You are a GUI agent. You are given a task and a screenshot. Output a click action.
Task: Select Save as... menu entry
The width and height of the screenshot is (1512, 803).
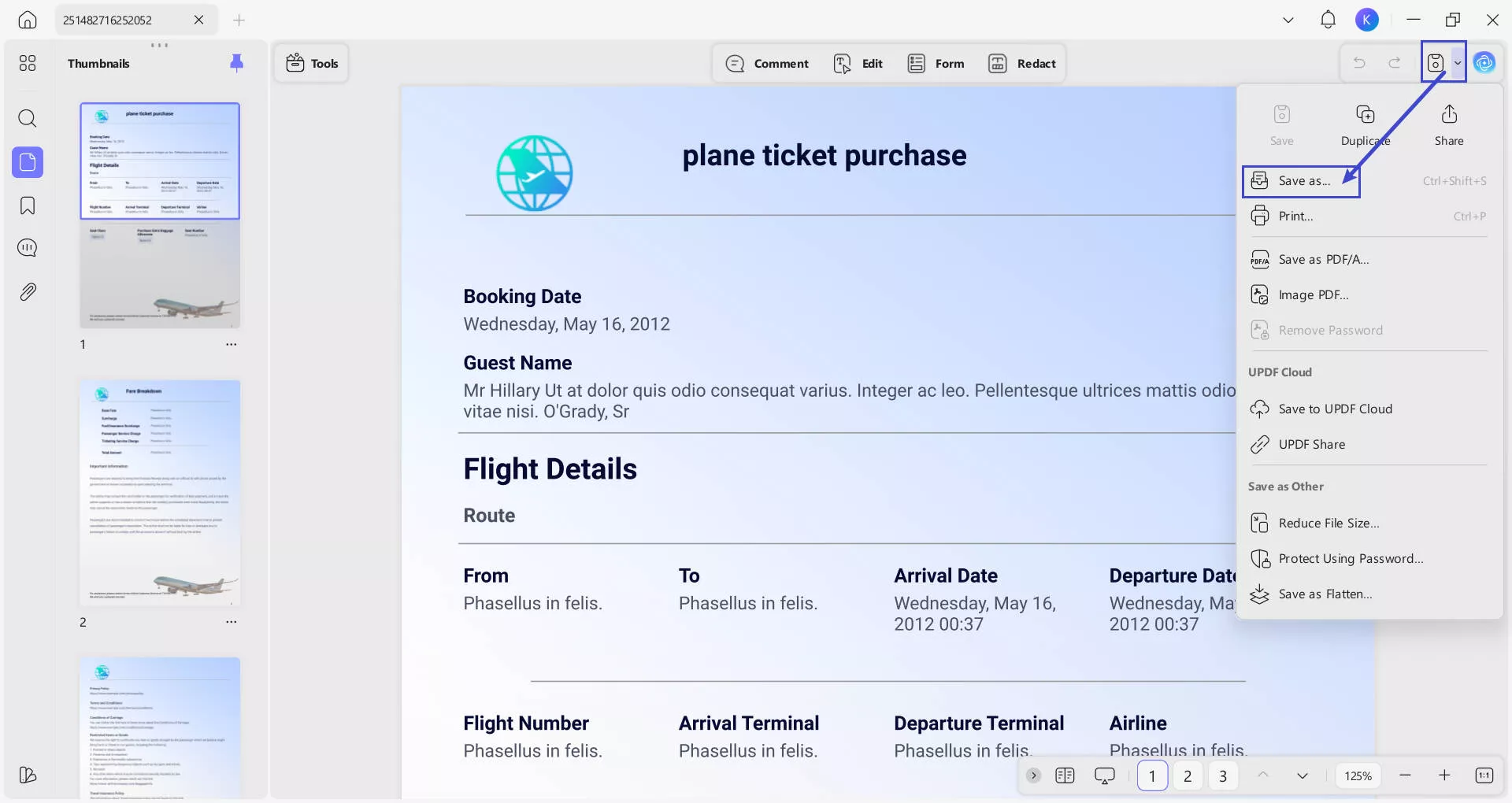pos(1303,181)
